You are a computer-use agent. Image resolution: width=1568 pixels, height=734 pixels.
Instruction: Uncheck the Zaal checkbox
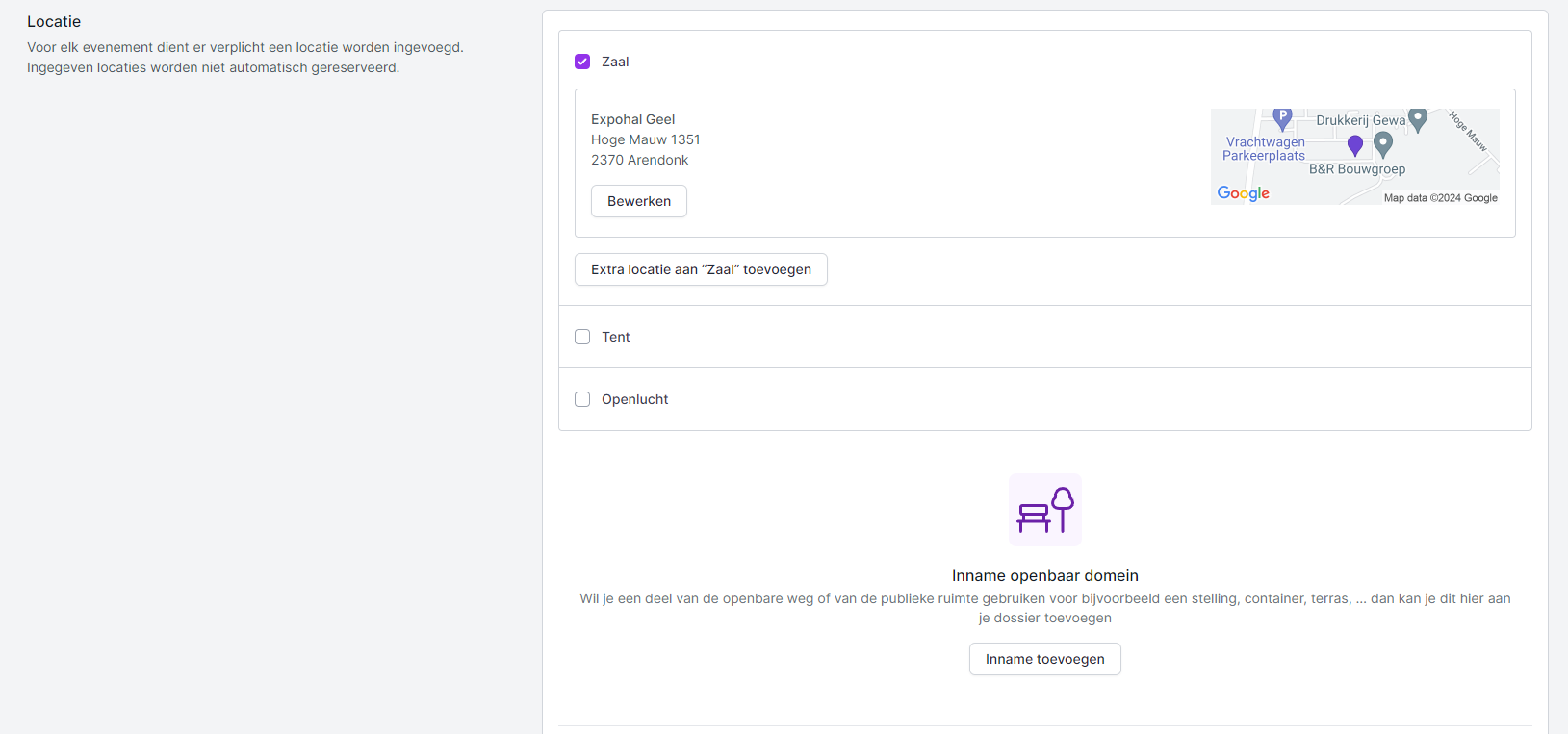(x=582, y=62)
